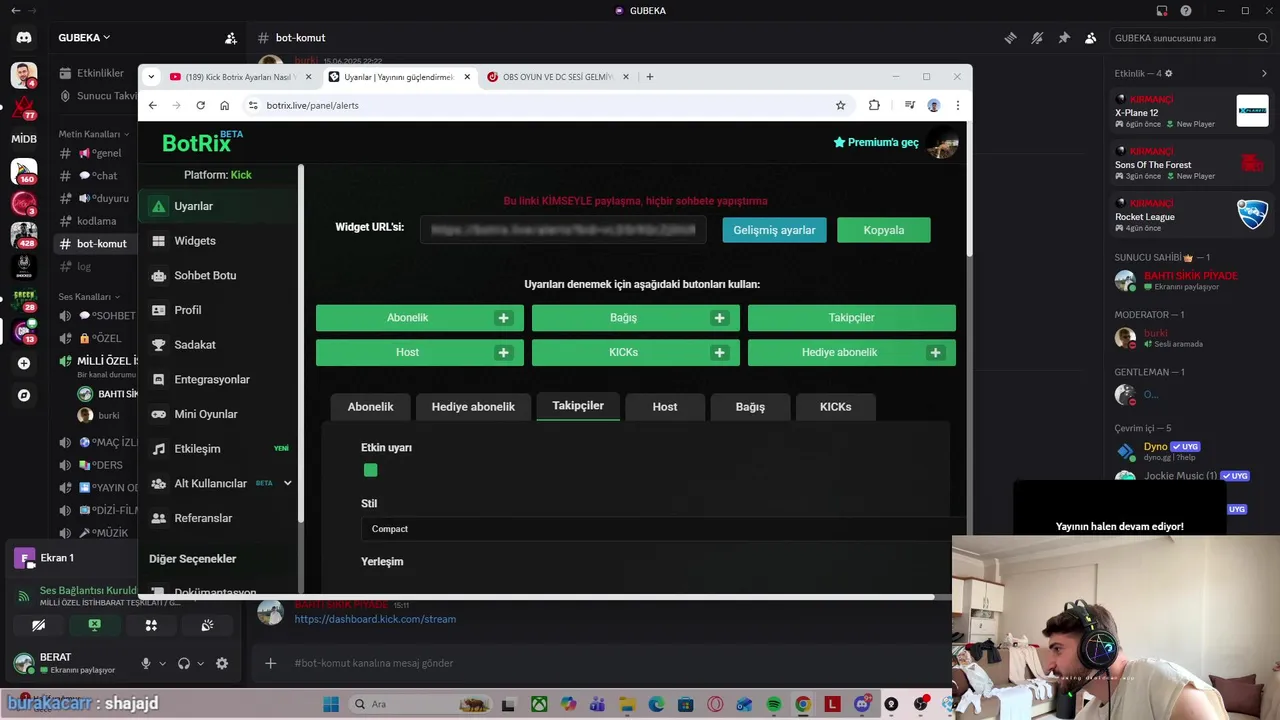Deafen Discord with headphone icon
Image resolution: width=1280 pixels, height=720 pixels.
tap(184, 663)
